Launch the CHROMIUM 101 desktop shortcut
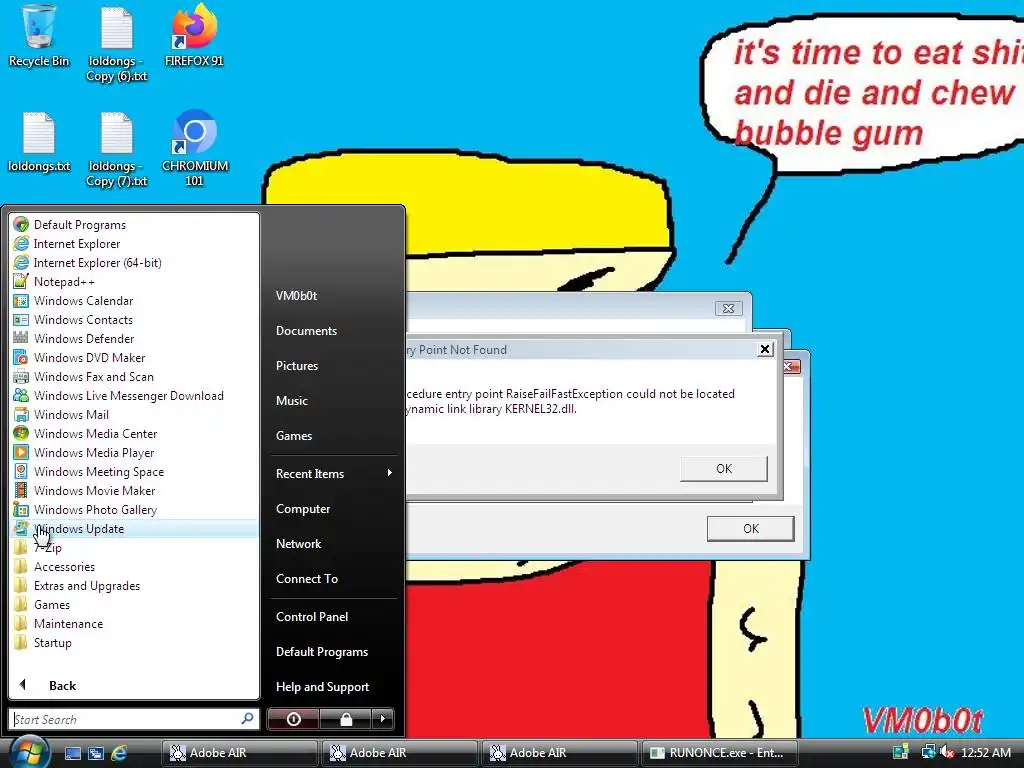The height and width of the screenshot is (768, 1024). click(195, 150)
